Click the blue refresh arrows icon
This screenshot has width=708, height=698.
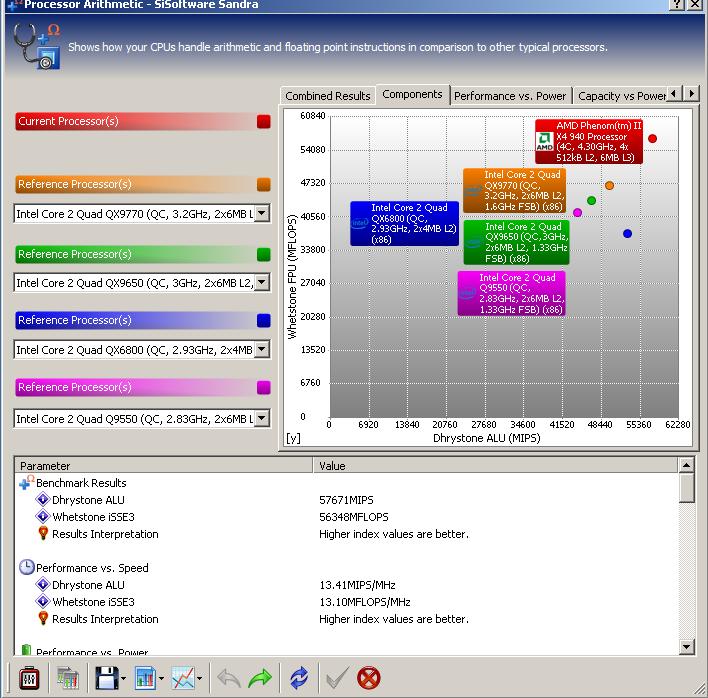click(x=299, y=678)
